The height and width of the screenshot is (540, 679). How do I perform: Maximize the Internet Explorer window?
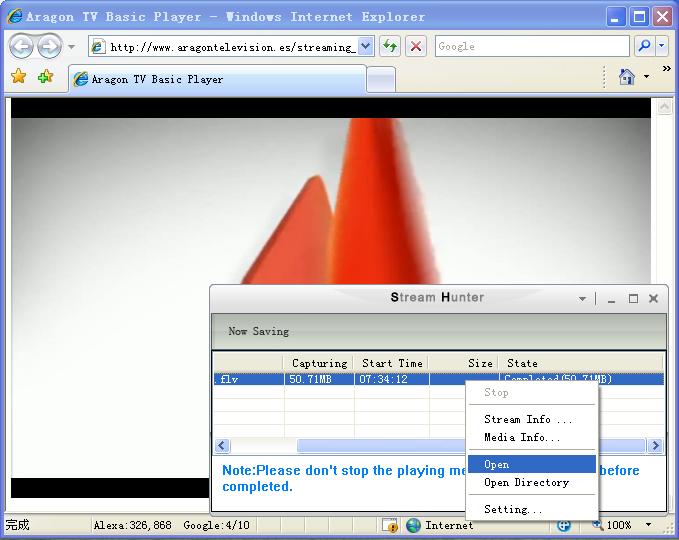click(639, 17)
